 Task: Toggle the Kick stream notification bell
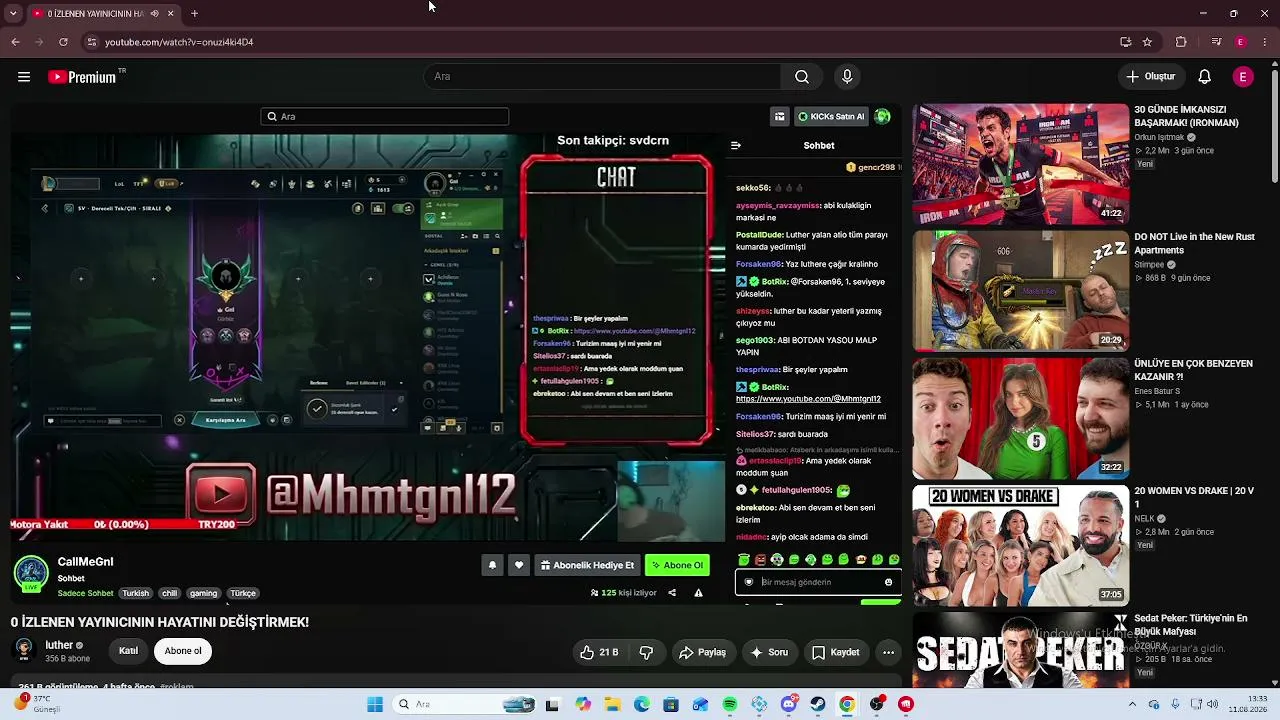(x=492, y=565)
